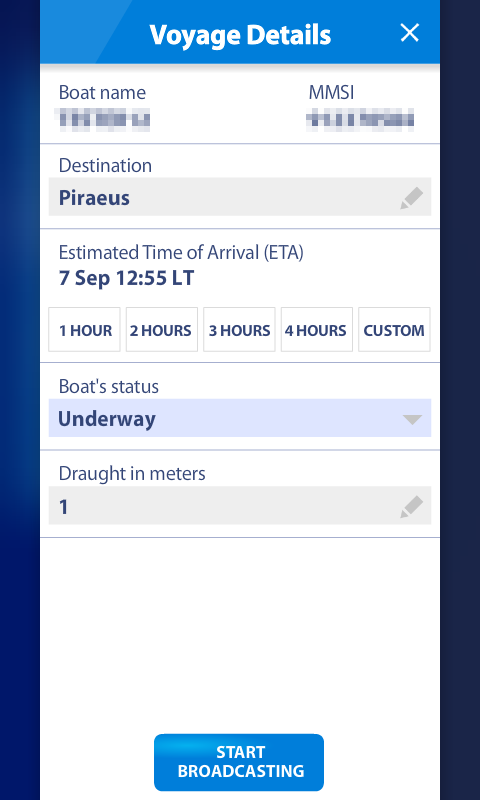Set ETA to 3 HOURS

(239, 330)
